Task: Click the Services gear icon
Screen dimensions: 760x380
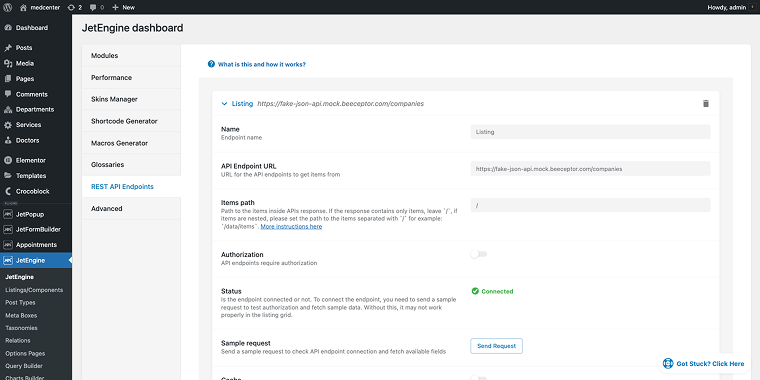Action: pos(8,125)
